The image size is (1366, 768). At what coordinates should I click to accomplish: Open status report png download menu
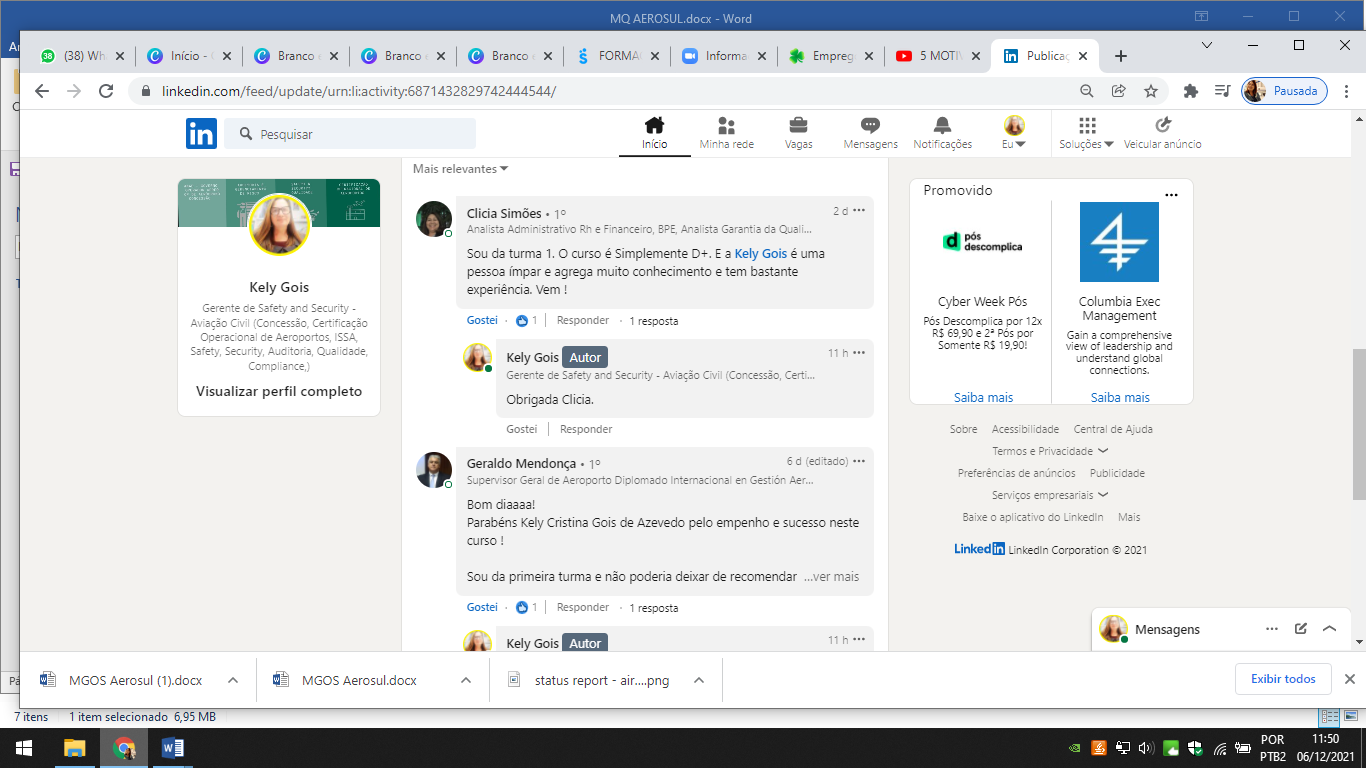(x=699, y=680)
